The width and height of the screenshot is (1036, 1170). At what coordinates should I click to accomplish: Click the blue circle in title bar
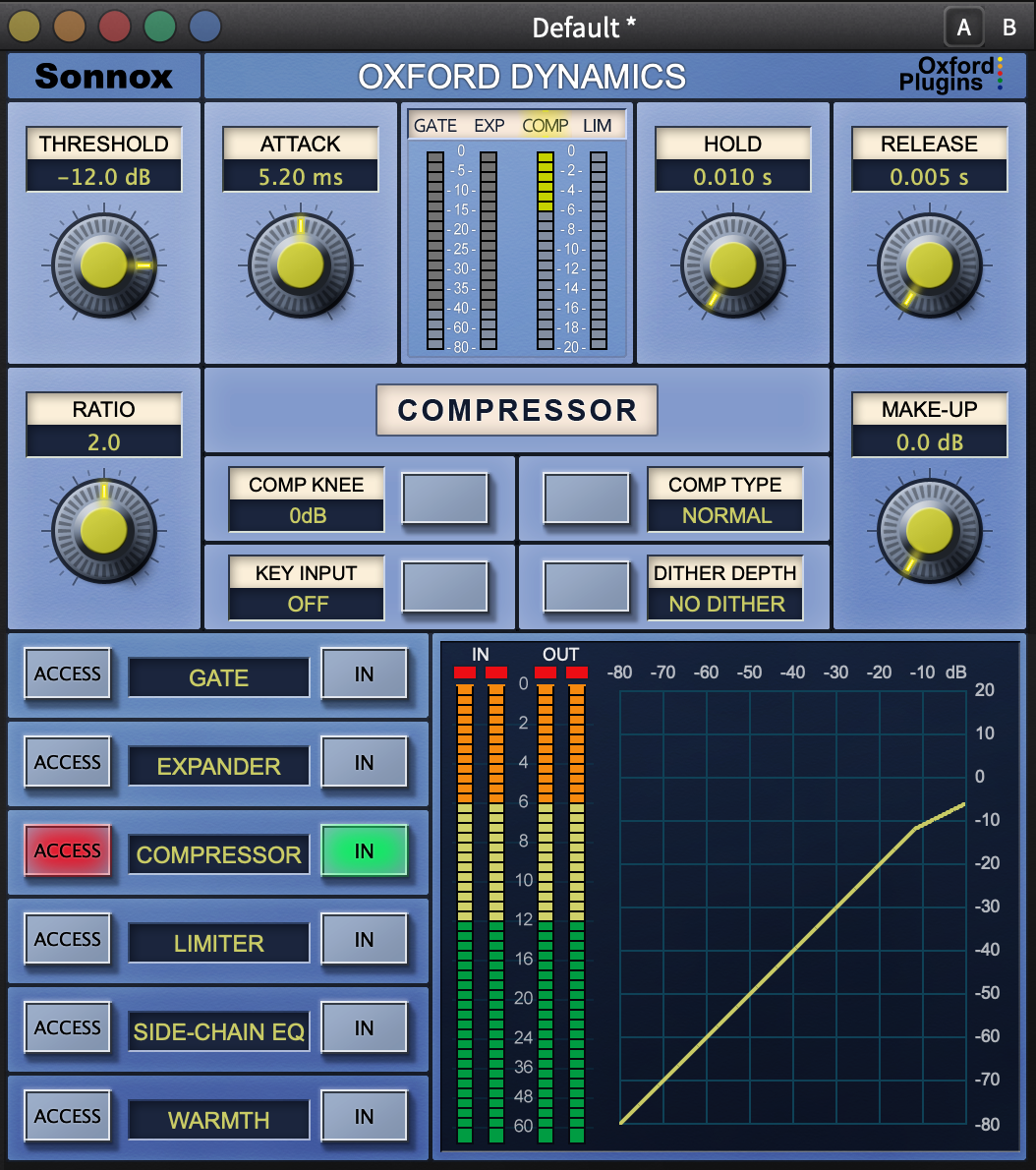pyautogui.click(x=204, y=27)
